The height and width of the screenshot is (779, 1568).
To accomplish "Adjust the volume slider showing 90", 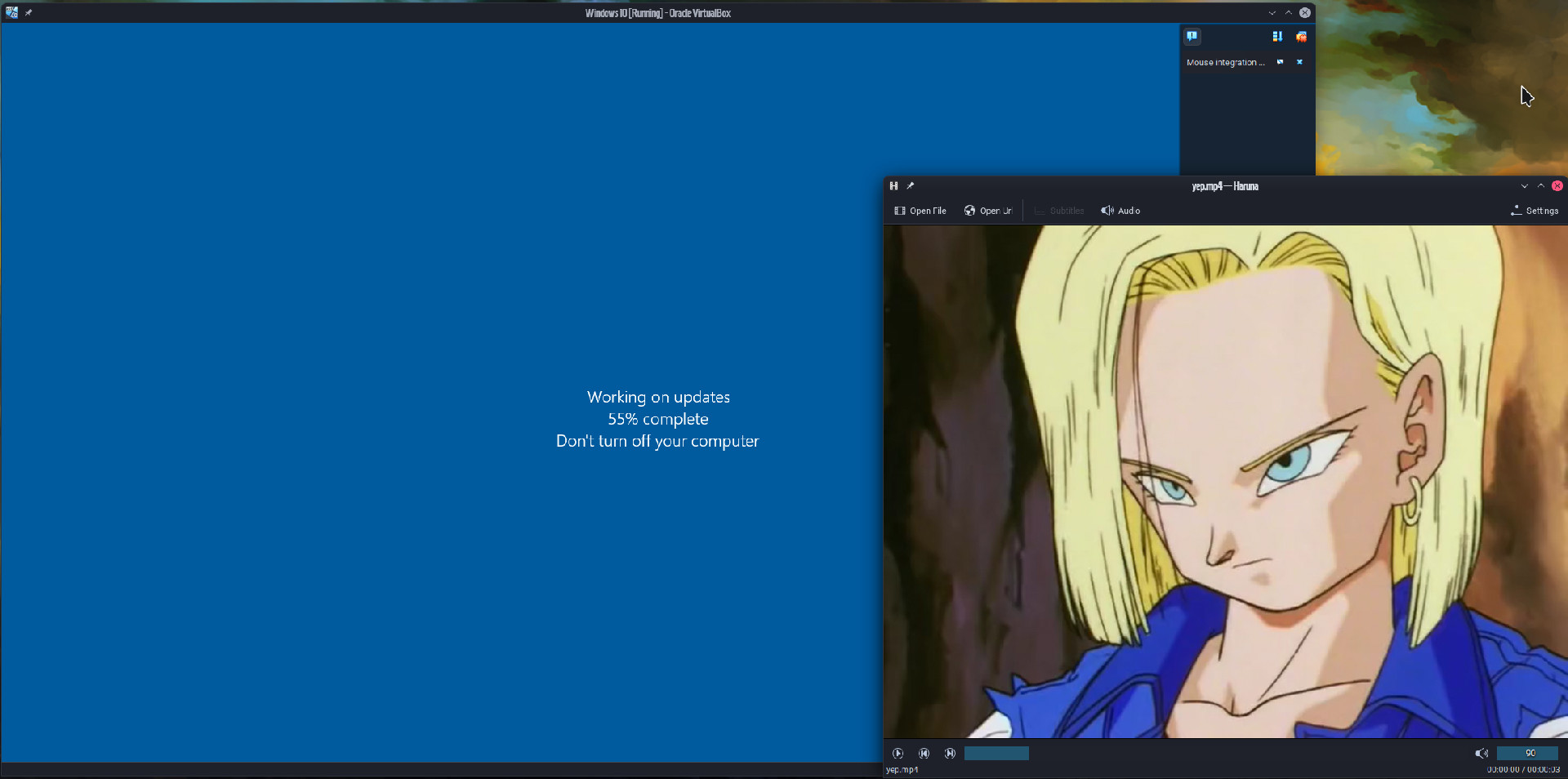I will [1527, 754].
